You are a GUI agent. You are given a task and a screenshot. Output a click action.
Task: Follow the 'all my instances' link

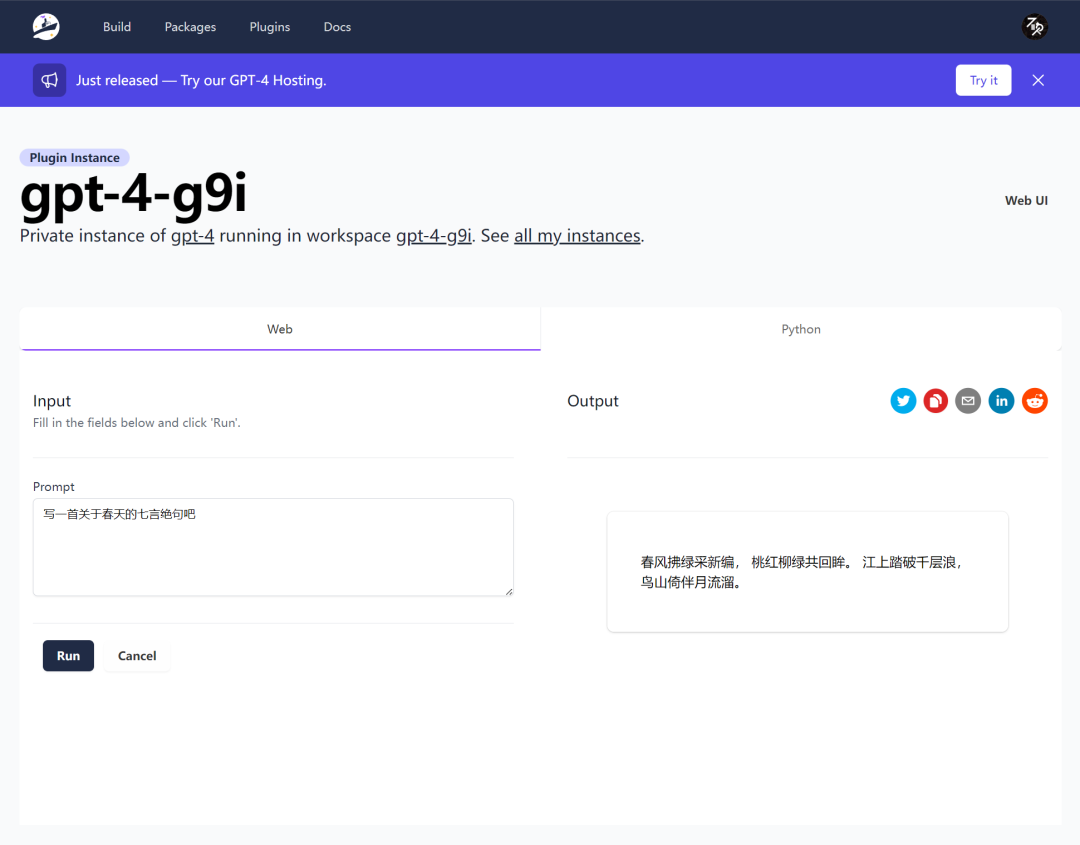click(x=577, y=236)
